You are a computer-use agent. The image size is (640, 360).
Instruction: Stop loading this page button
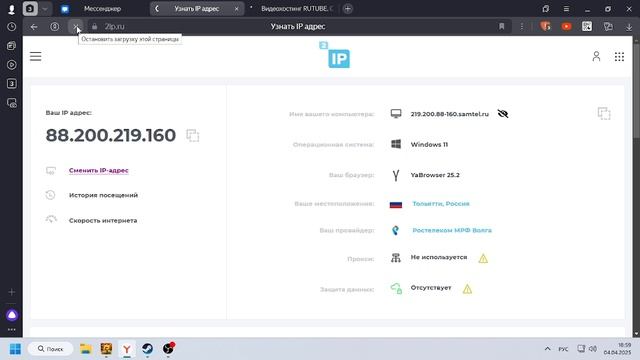(x=76, y=27)
